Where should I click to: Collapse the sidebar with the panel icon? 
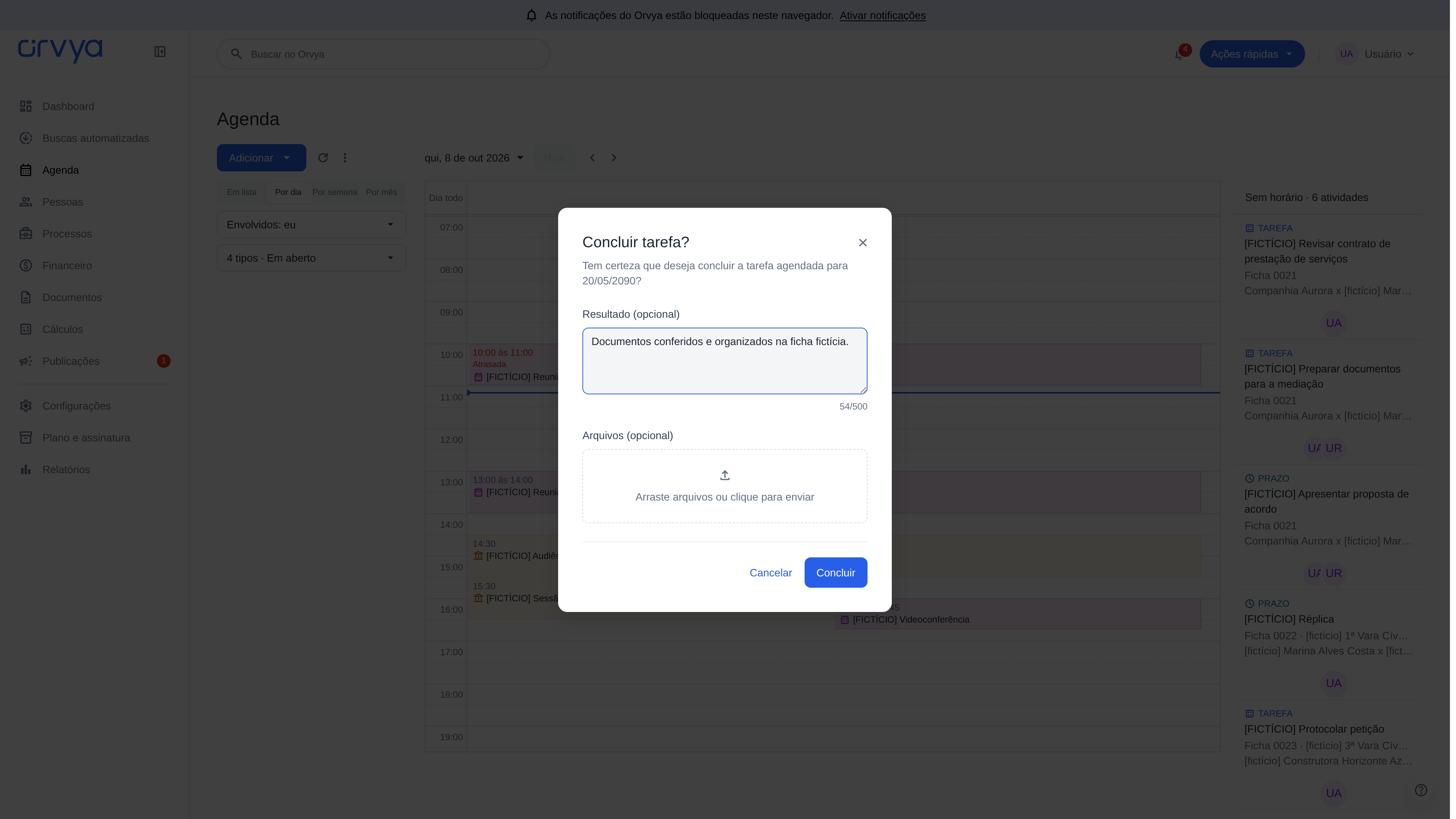click(x=160, y=52)
